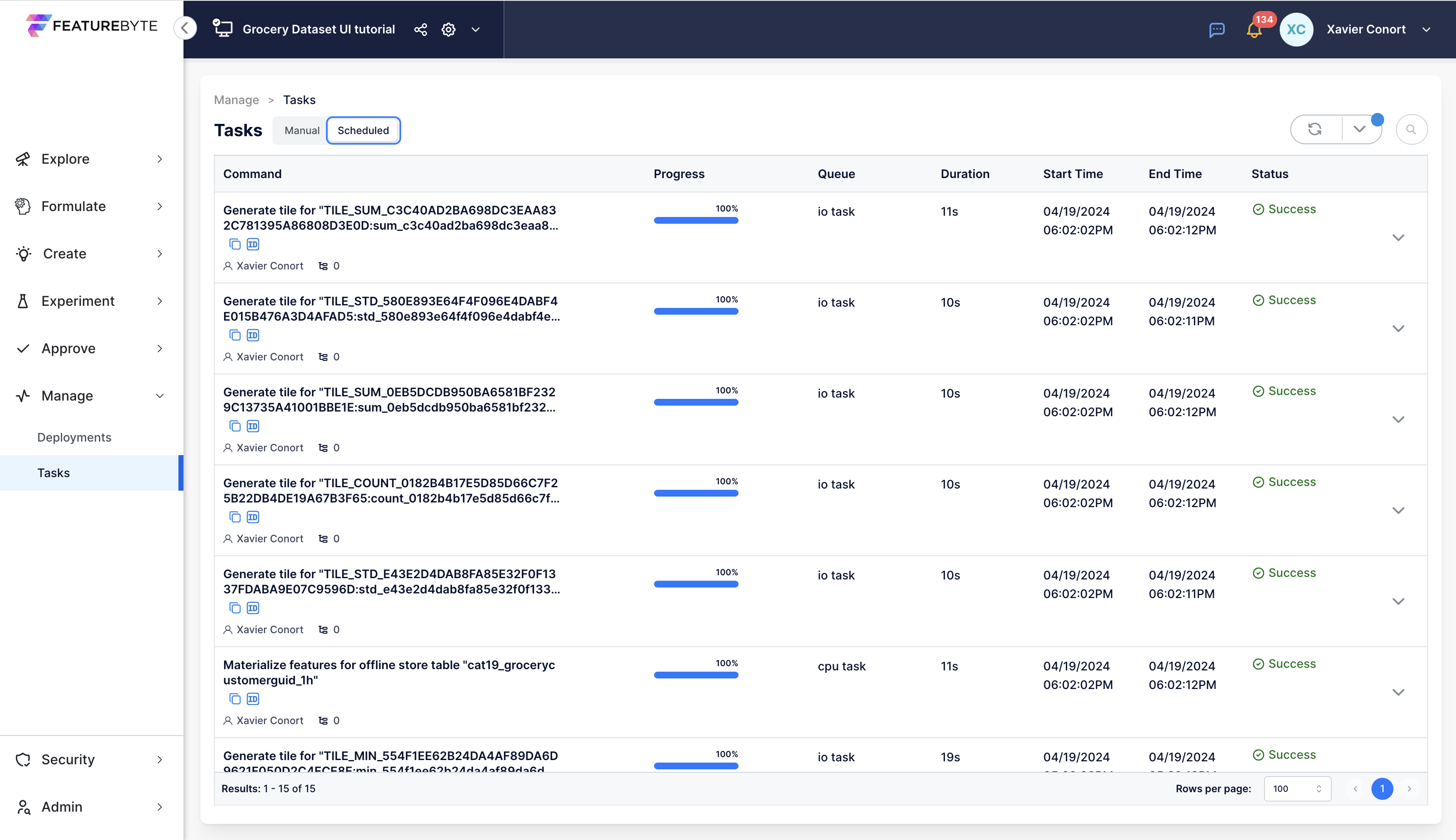
Task: Collapse the sidebar with the back arrow button
Action: (x=185, y=28)
